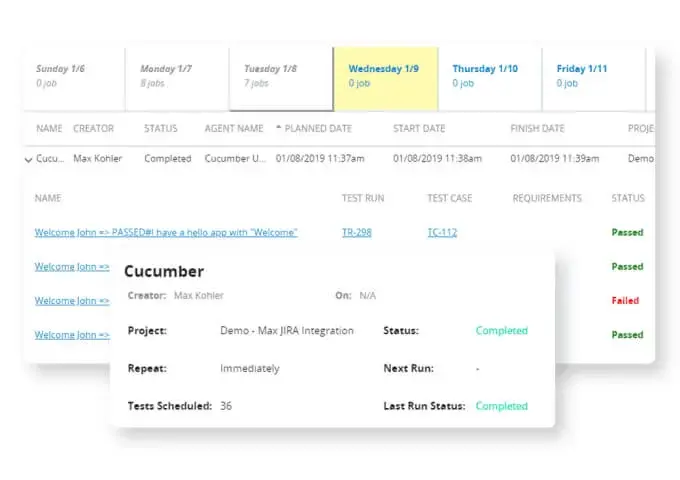Open test run link TR-298

pos(356,232)
